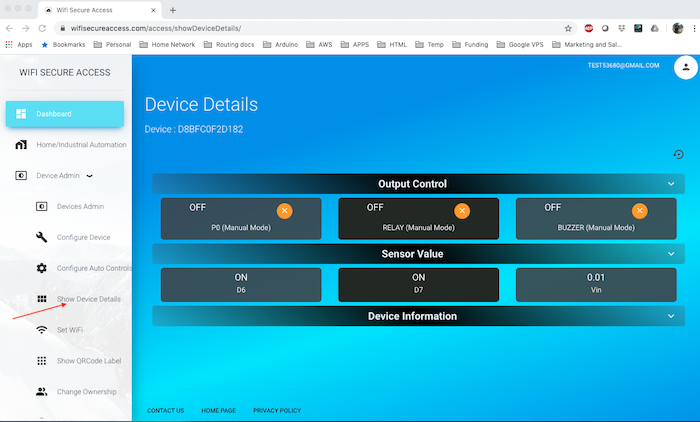The height and width of the screenshot is (422, 700).
Task: Click the gear icon for Auto Controls
Action: coord(42,268)
